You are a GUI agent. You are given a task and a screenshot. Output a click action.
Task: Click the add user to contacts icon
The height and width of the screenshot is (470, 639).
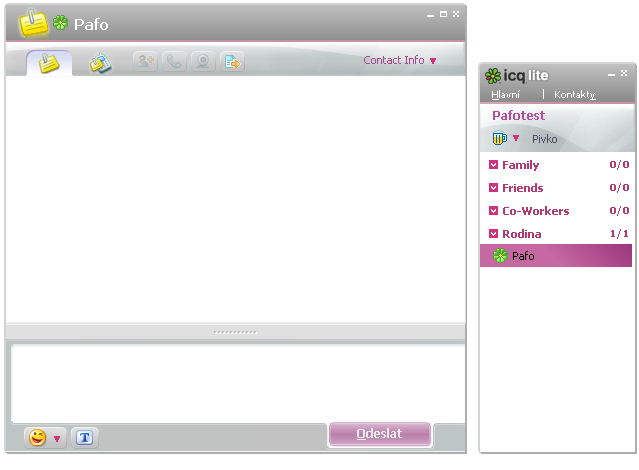pyautogui.click(x=145, y=62)
